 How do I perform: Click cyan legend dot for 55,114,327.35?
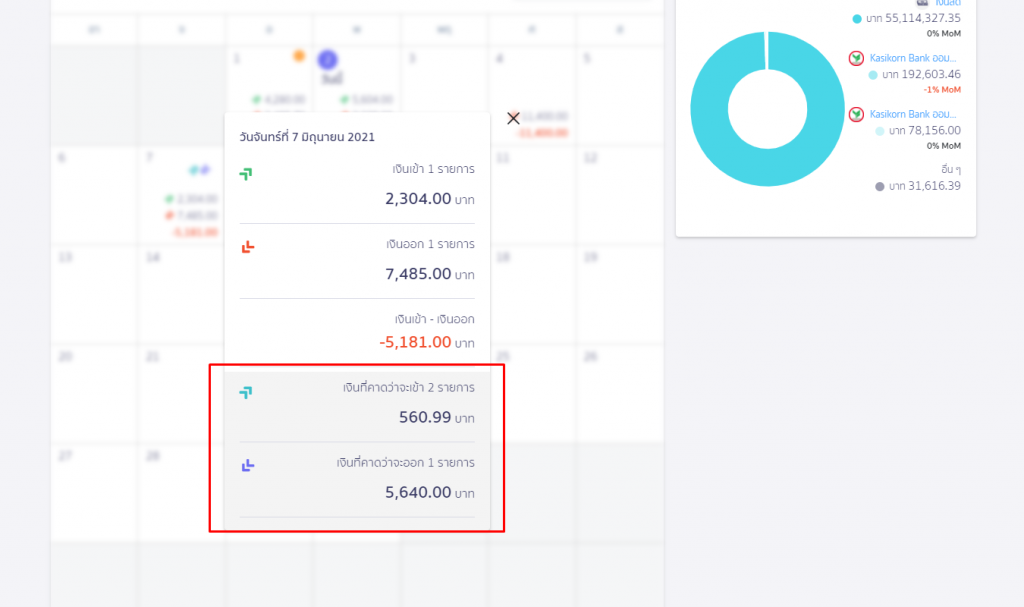point(857,19)
